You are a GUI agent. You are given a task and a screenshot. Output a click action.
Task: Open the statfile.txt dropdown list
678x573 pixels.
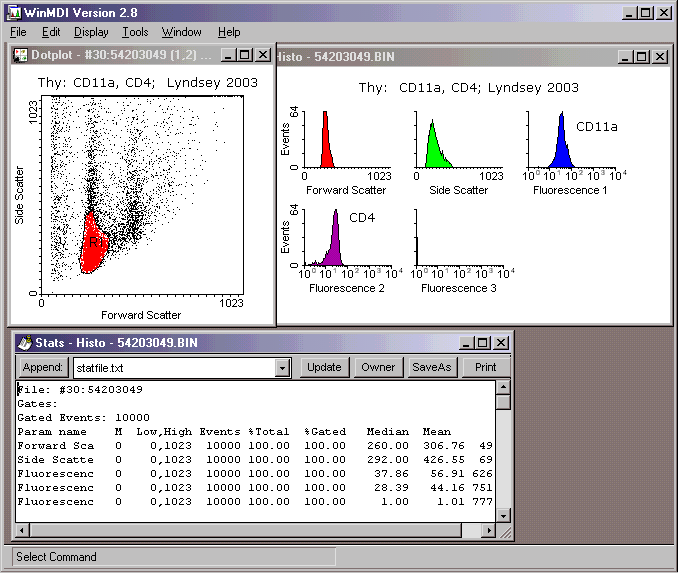[283, 368]
